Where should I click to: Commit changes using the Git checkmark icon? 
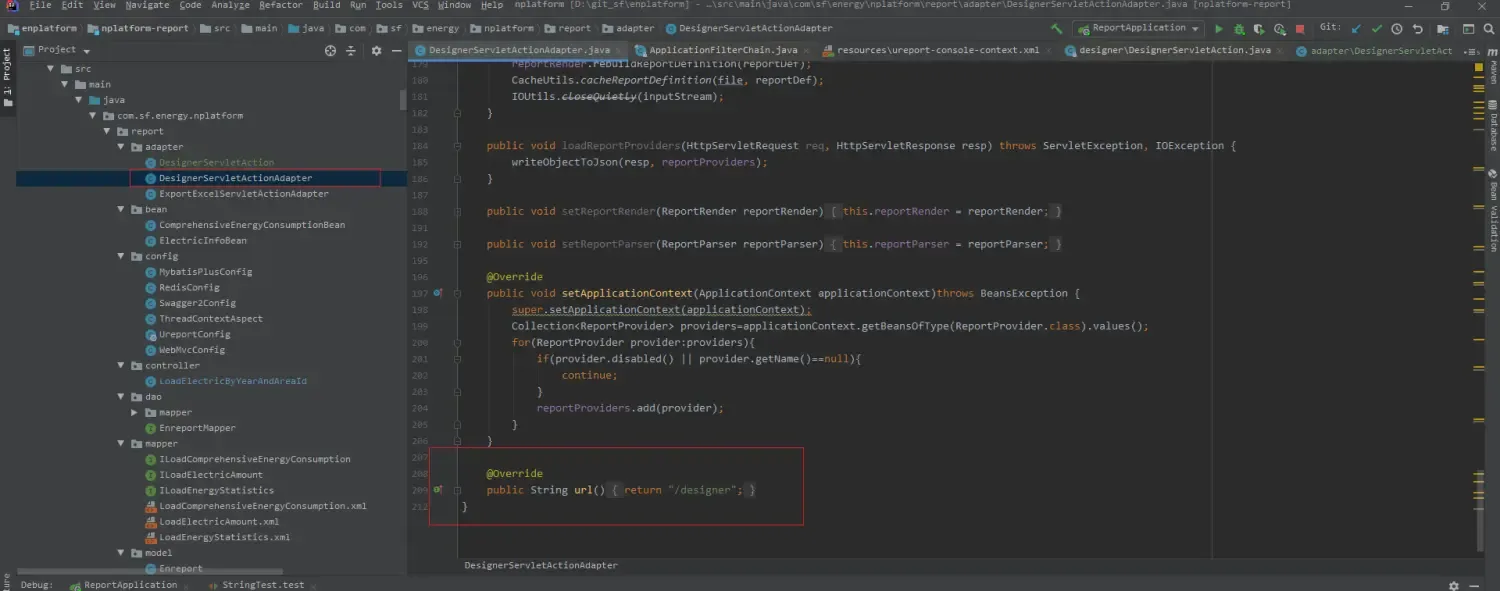point(1377,29)
